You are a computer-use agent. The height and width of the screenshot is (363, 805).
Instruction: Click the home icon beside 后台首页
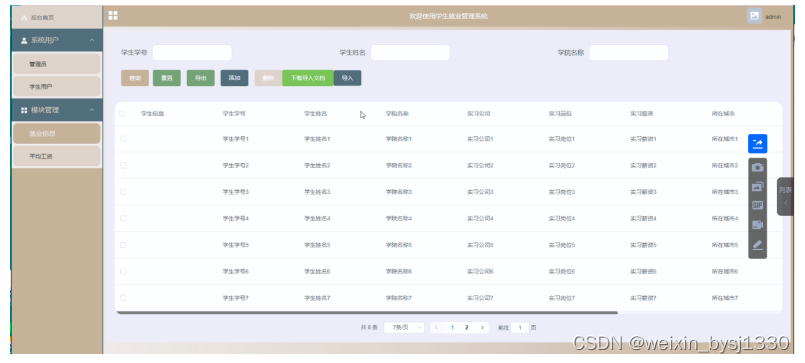24,18
